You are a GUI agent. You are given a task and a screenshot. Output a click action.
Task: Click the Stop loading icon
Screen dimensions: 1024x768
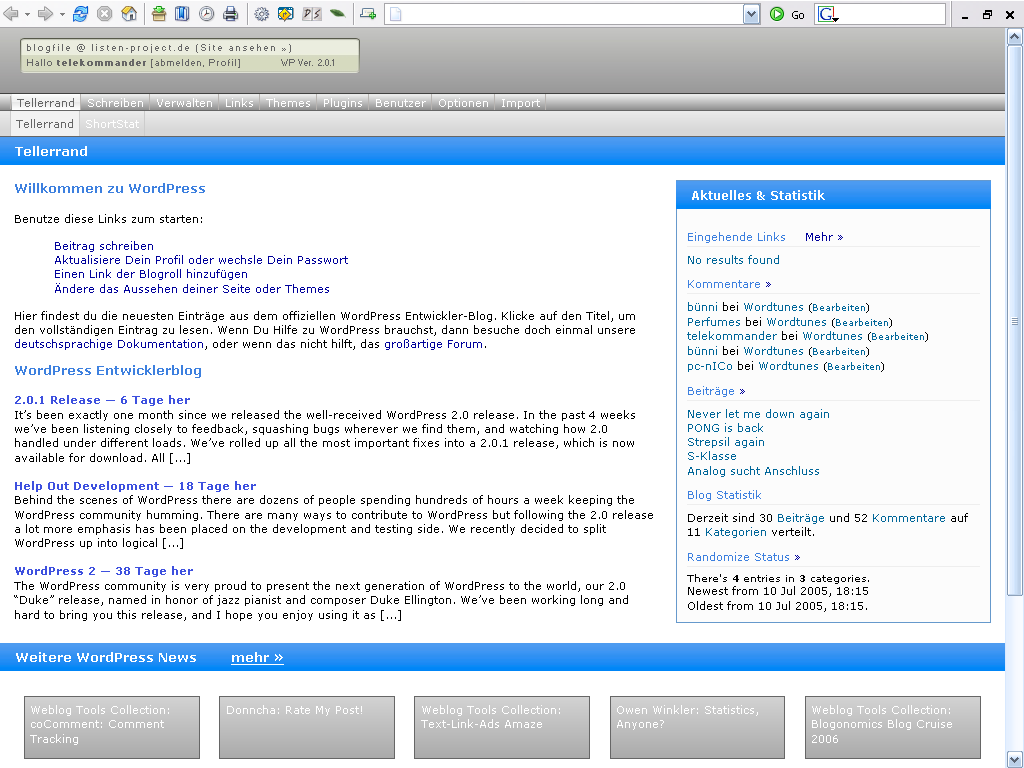tap(104, 14)
